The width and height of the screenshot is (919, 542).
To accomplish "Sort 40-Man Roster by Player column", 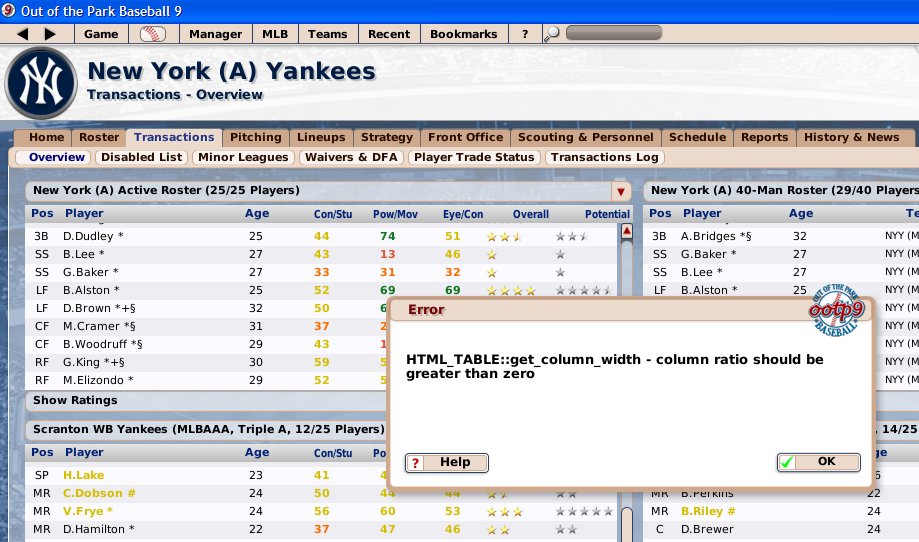I will click(702, 213).
